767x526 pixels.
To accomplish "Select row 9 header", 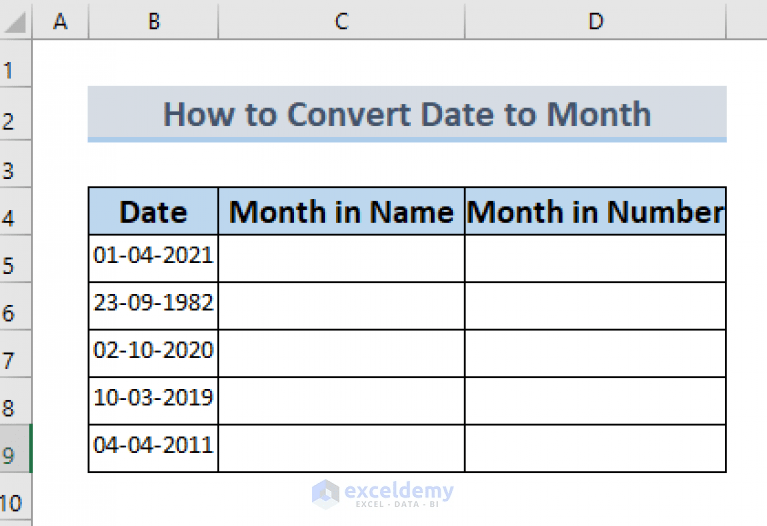I will 16,449.
